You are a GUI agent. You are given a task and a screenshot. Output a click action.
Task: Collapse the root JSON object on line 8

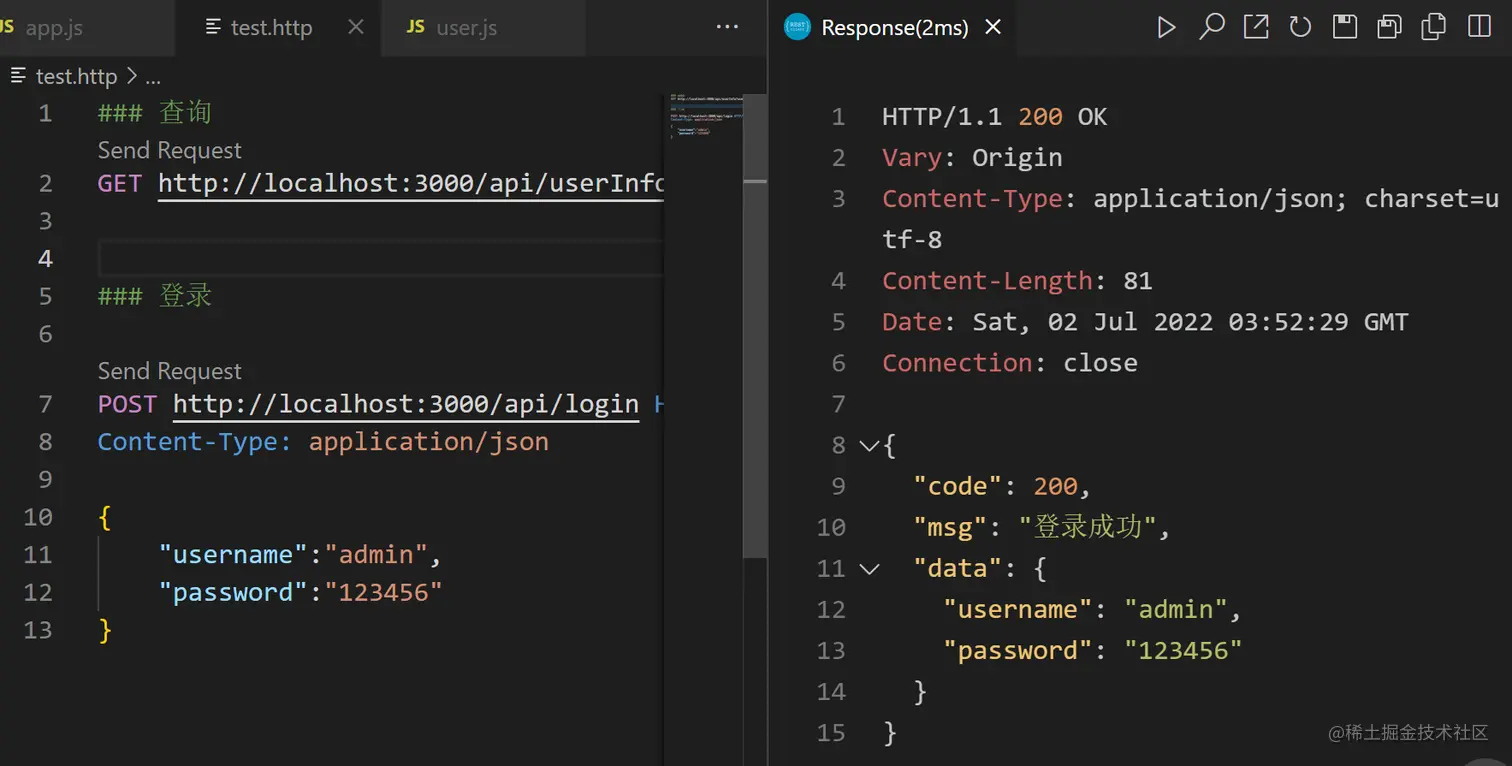(x=868, y=446)
